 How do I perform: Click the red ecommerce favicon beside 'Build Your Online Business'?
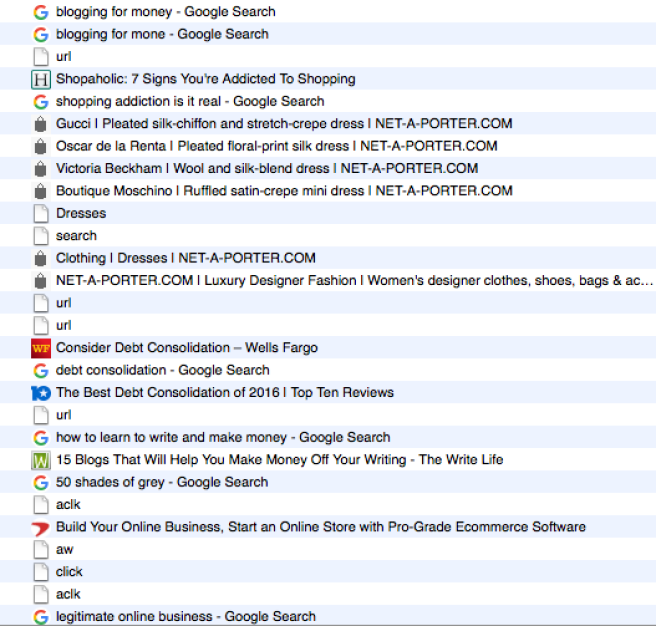(x=40, y=527)
